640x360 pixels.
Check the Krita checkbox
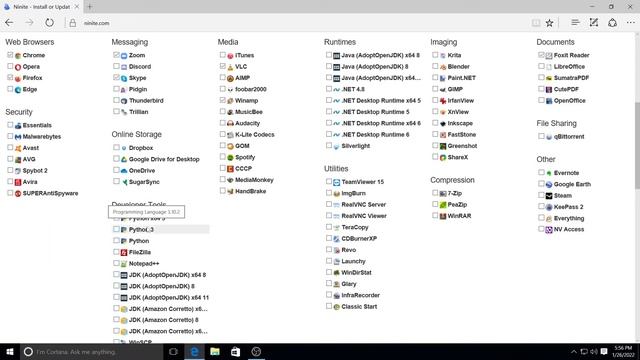[435, 55]
